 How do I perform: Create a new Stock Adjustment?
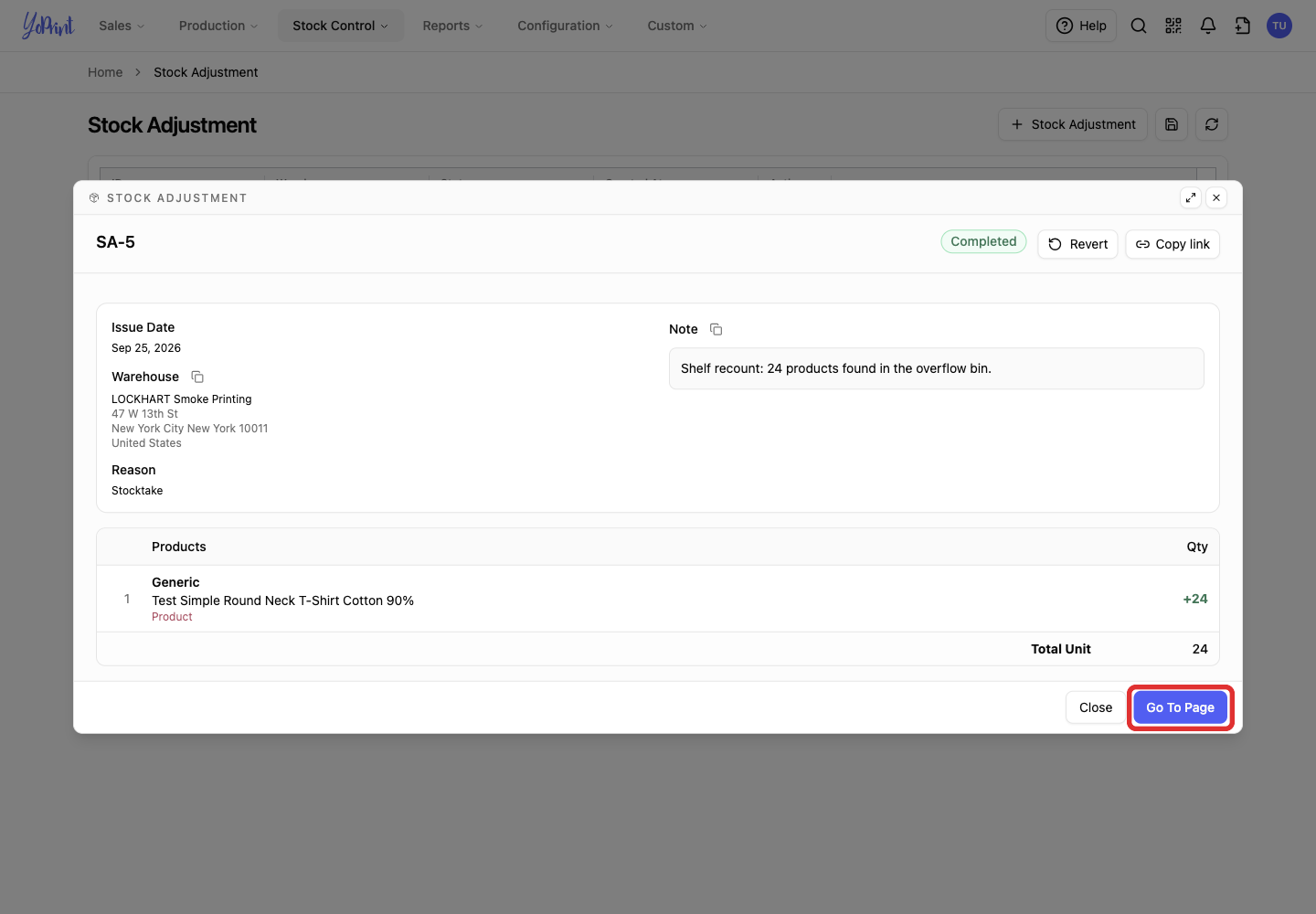click(1073, 124)
